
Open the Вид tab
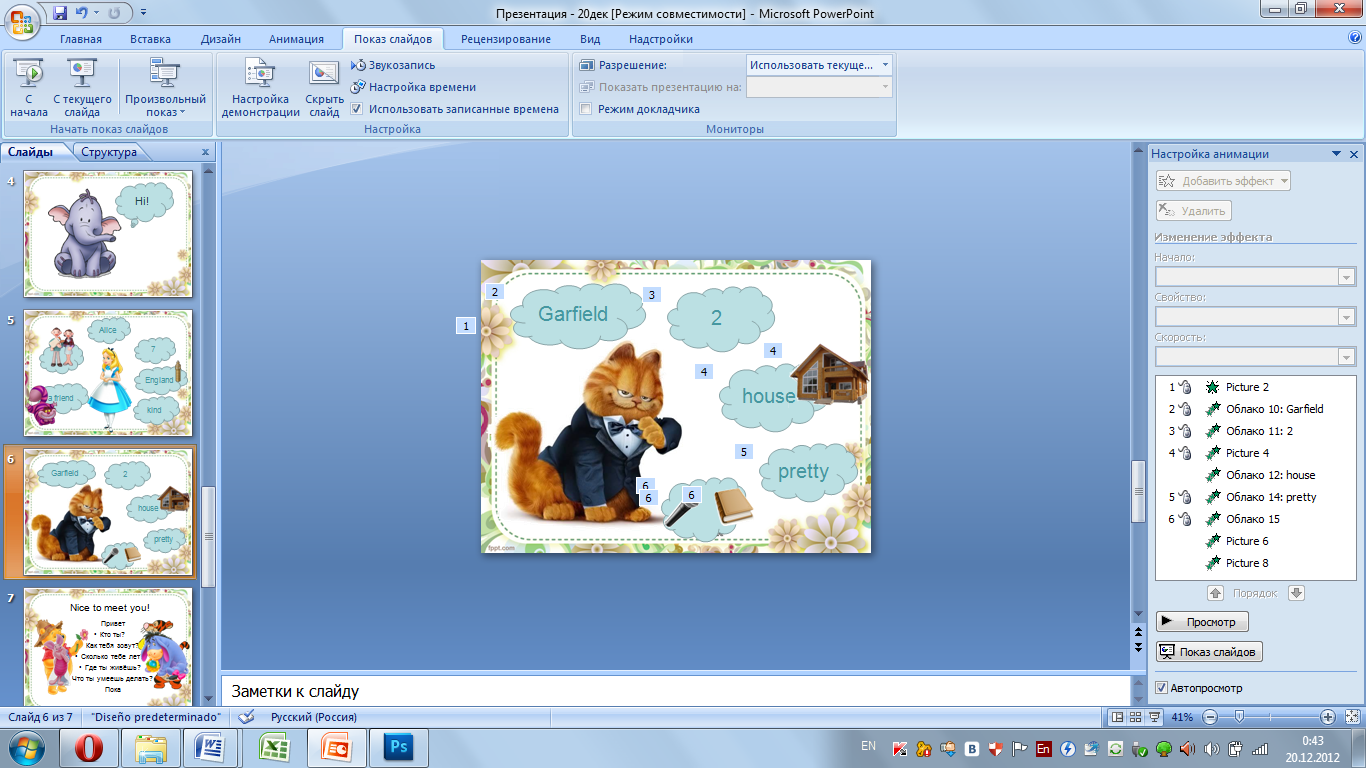590,39
